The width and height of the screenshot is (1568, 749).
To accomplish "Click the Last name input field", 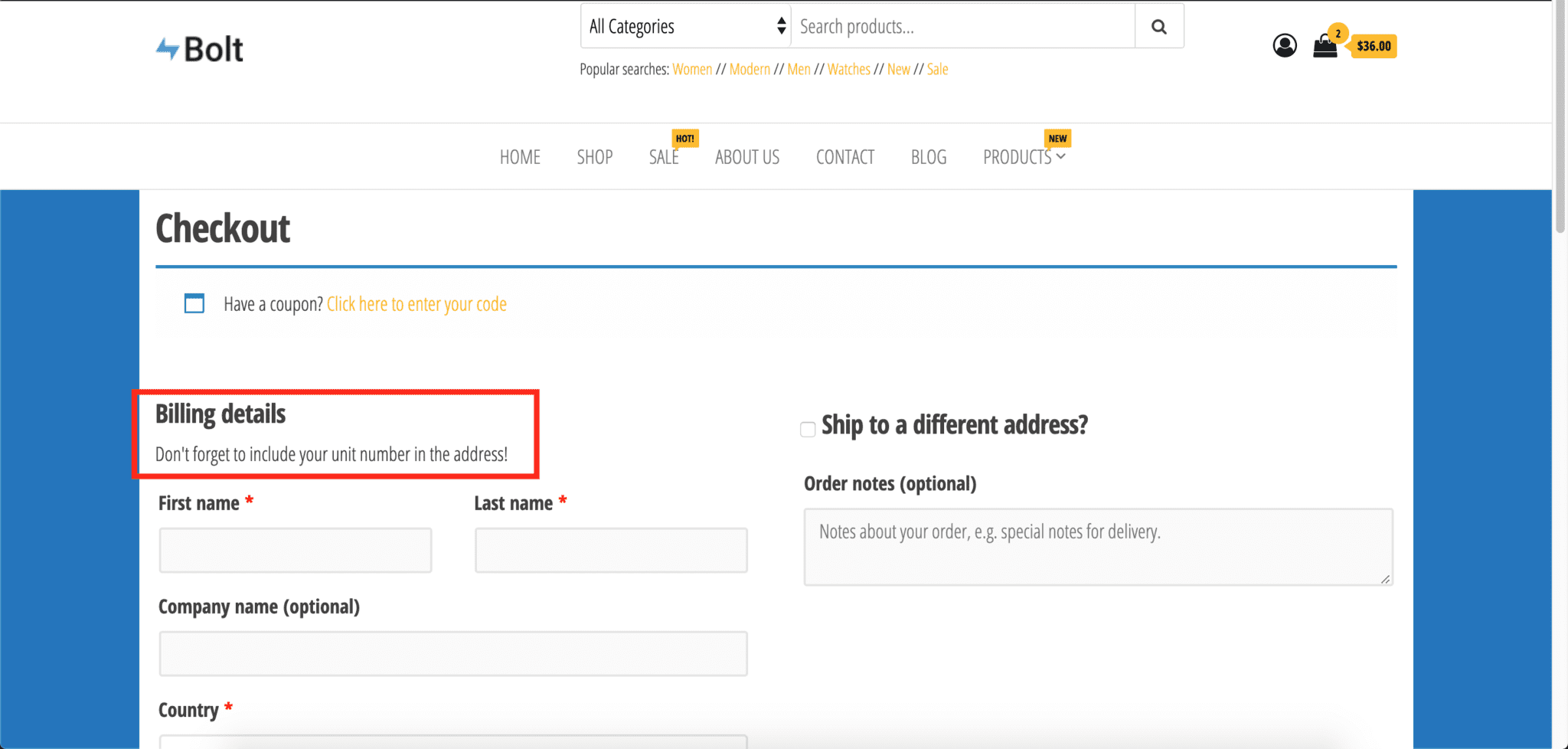I will pos(611,550).
